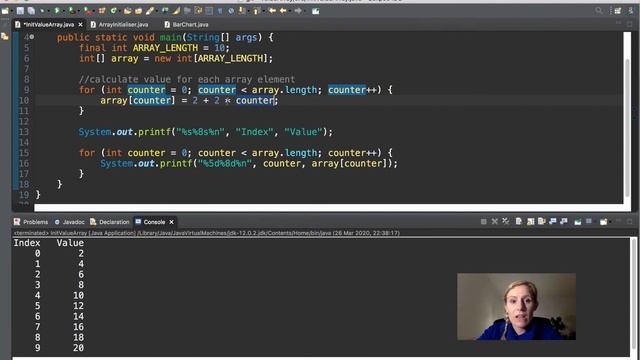This screenshot has width=640, height=360.
Task: Navigate Forward with the grey arrow
Action: point(298,11)
